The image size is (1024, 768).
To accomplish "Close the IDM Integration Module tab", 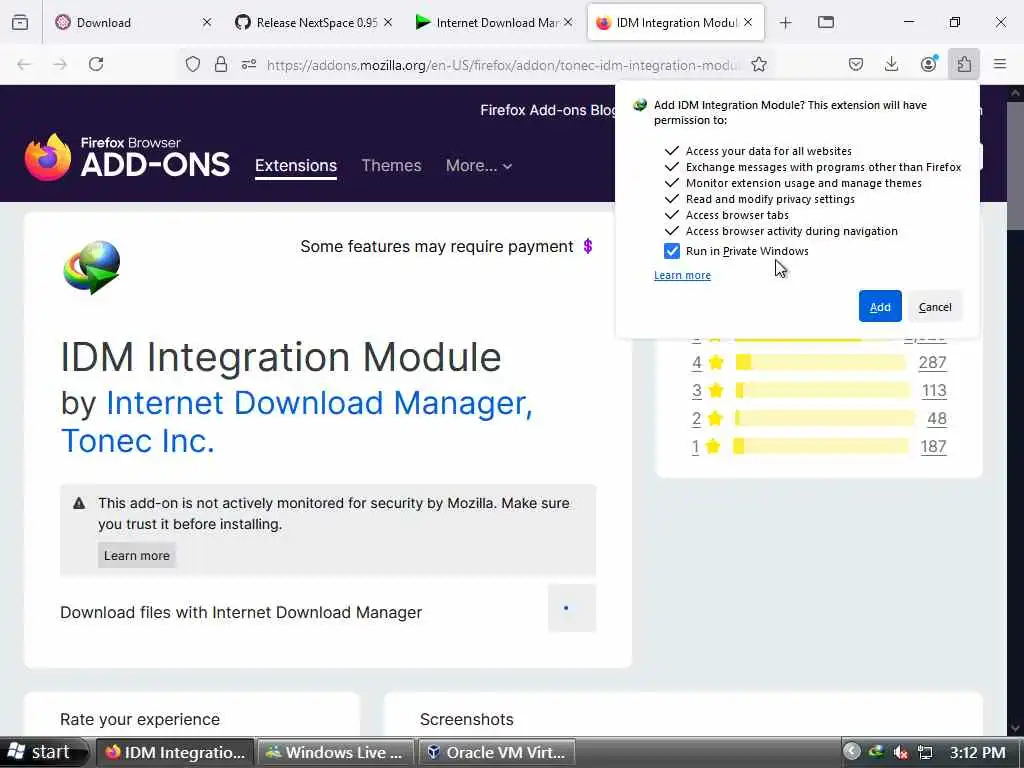I will pos(748,22).
